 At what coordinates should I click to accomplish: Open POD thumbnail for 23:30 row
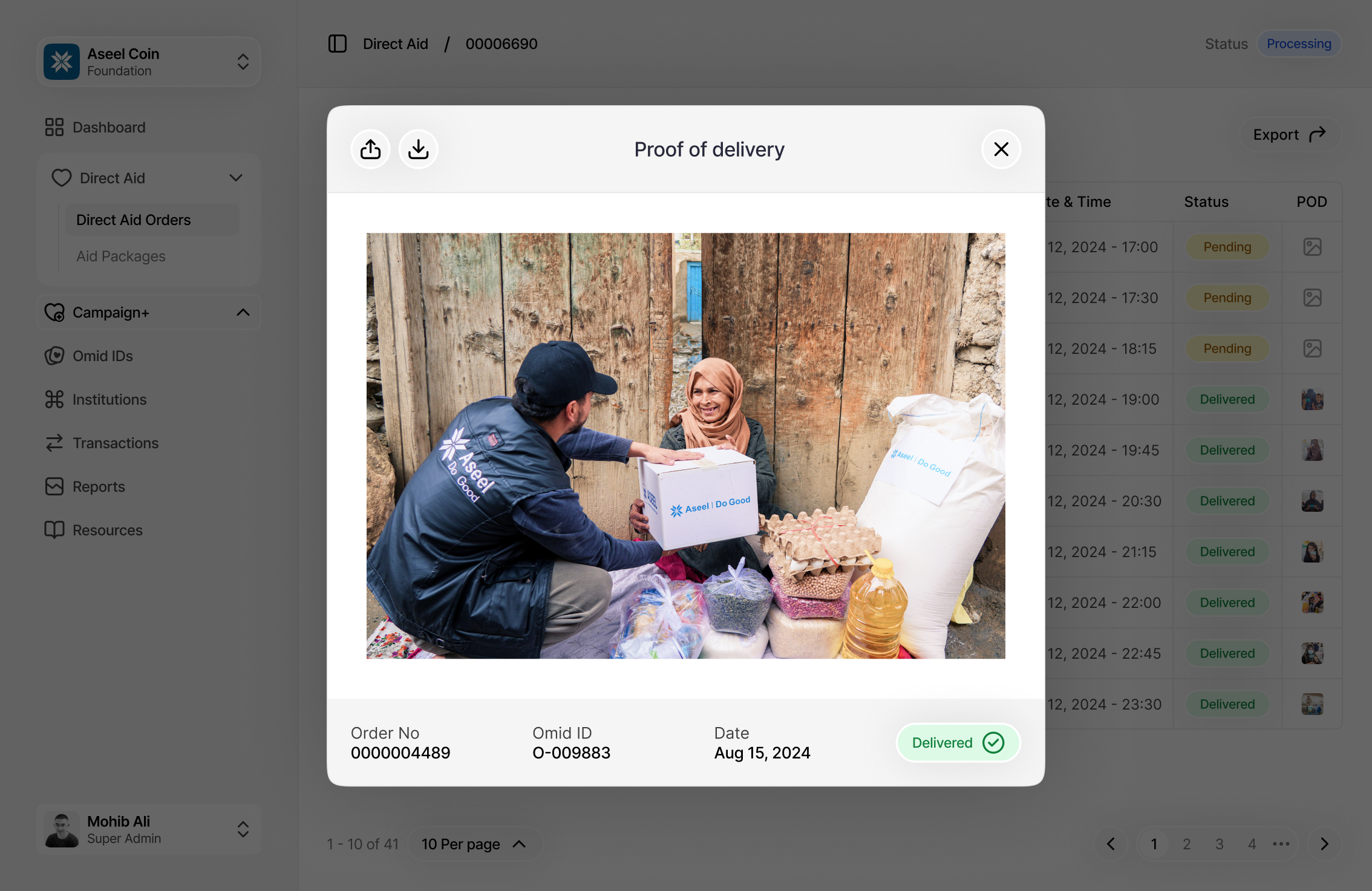pyautogui.click(x=1312, y=704)
